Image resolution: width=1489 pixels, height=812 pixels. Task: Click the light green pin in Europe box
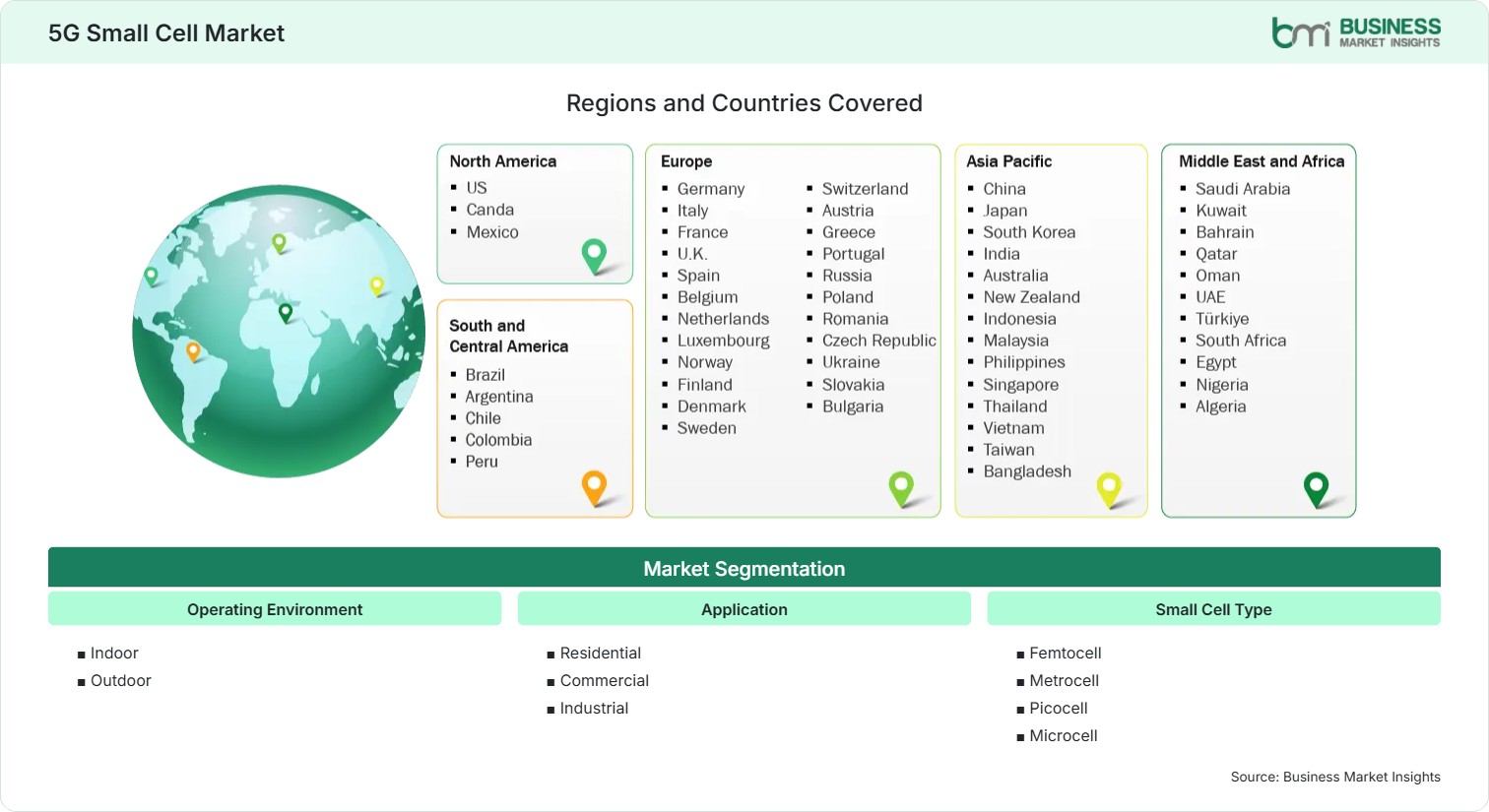901,489
